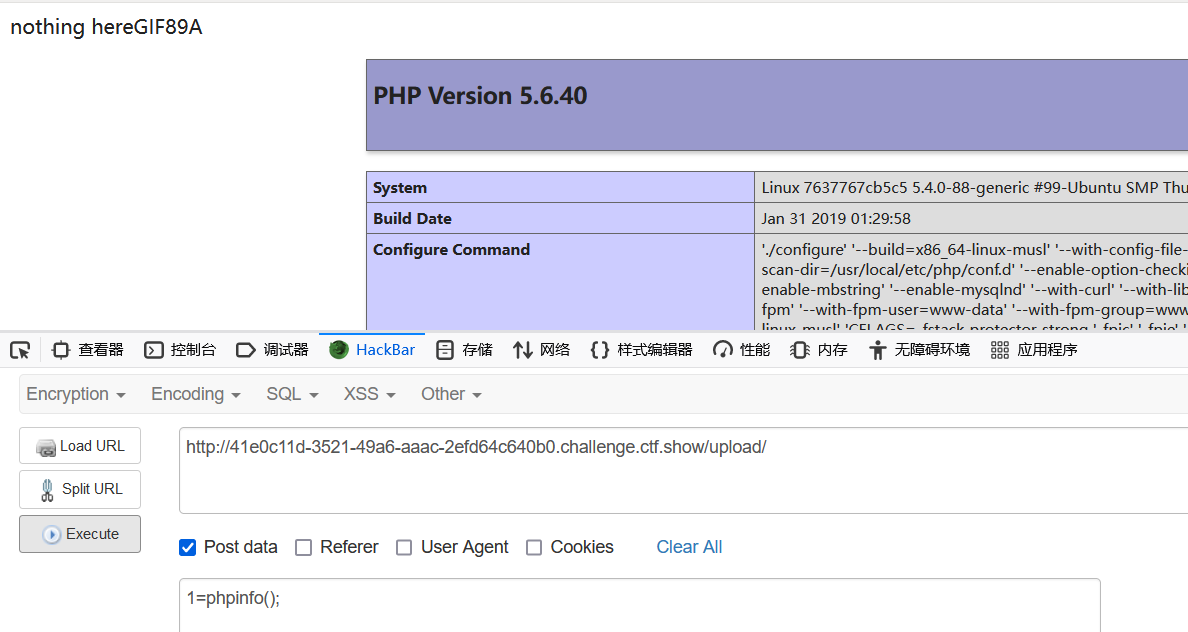Enable the User Agent checkbox
1188x632 pixels.
(x=404, y=547)
